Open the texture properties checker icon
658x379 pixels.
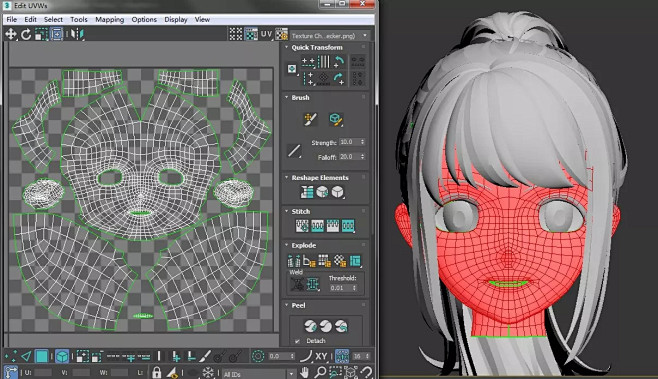(x=282, y=34)
